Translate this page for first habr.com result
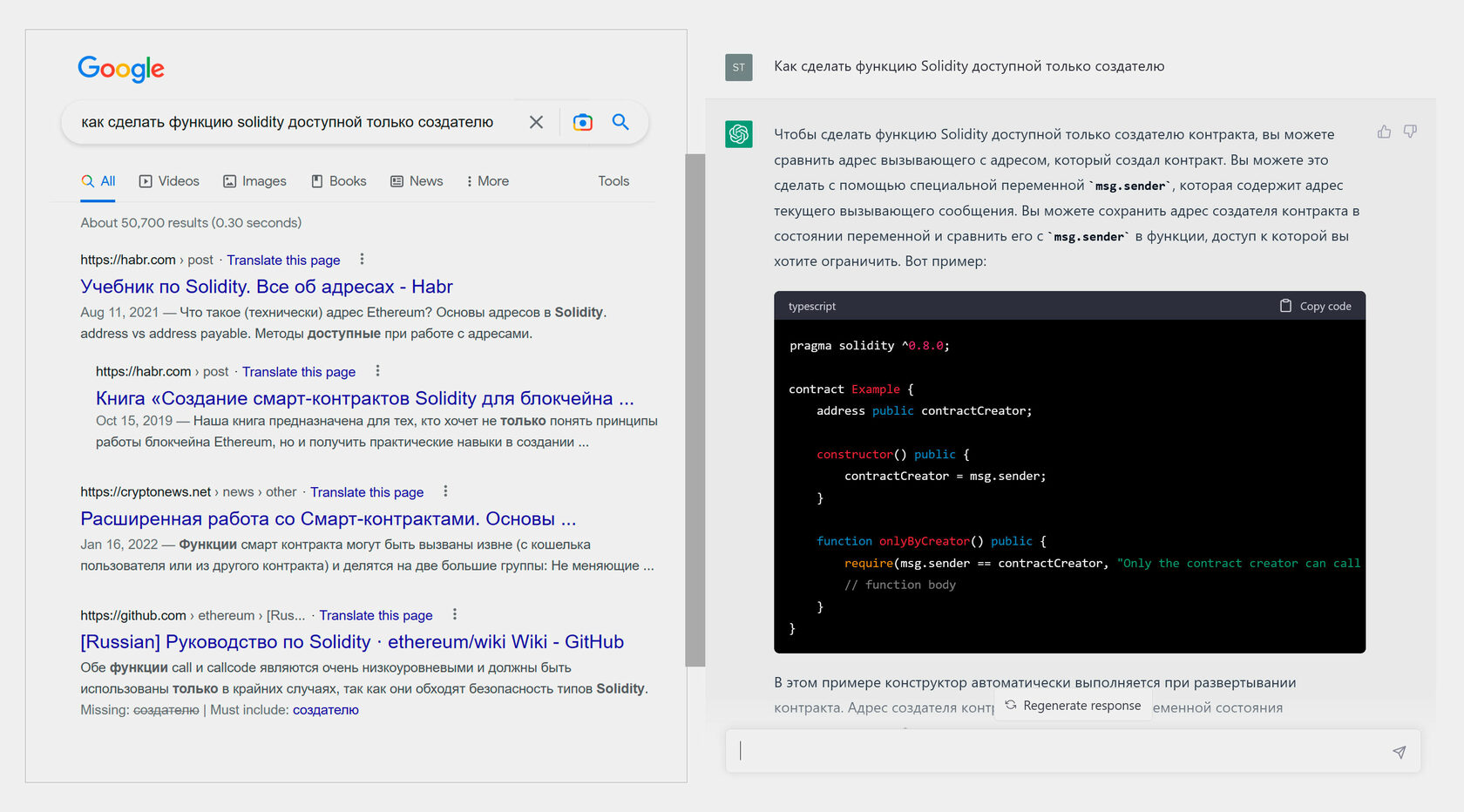The width and height of the screenshot is (1464, 812). pyautogui.click(x=283, y=260)
